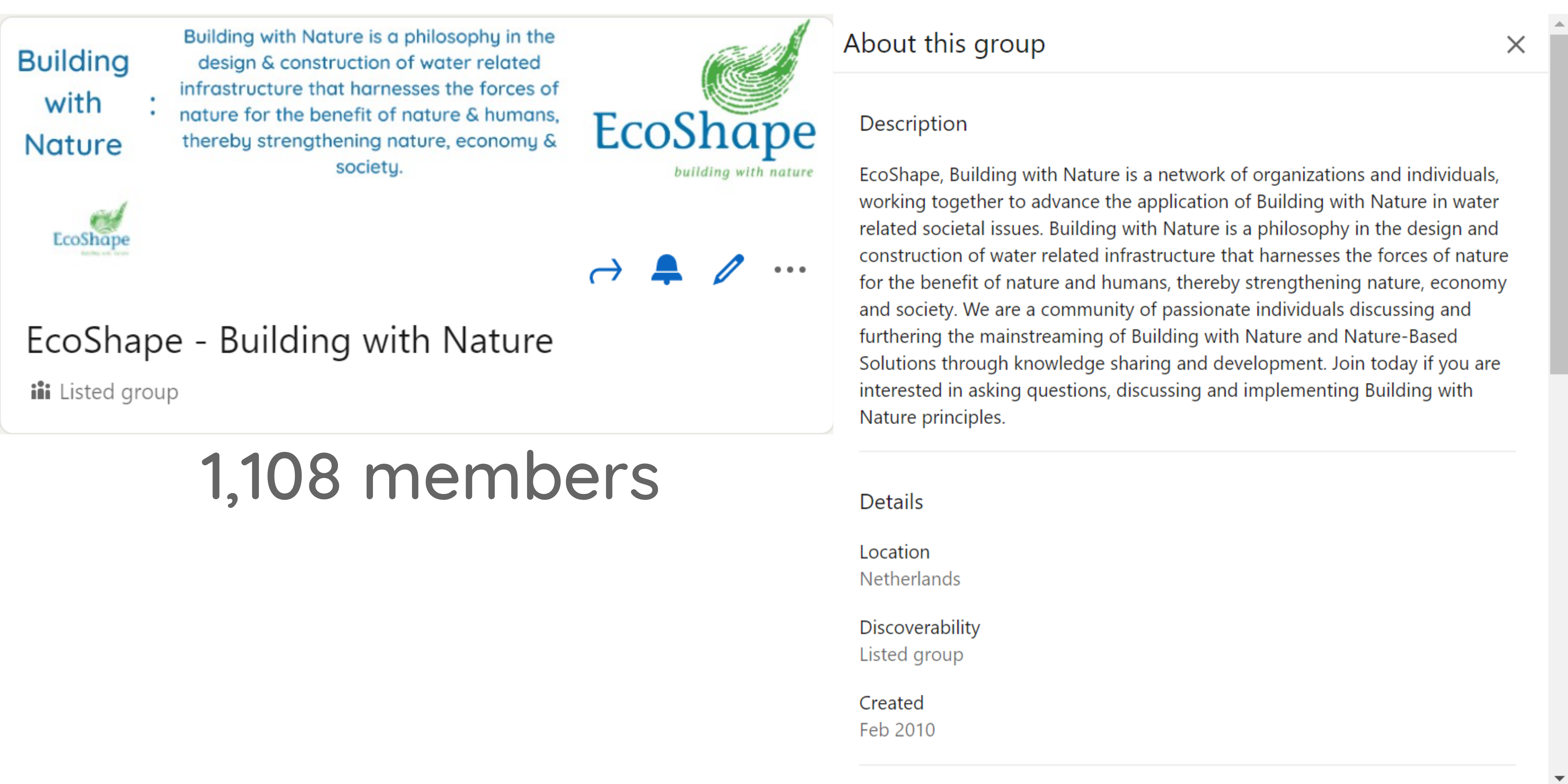Click the 1,108 members count
Screen dimensions: 1568x784
pyautogui.click(x=430, y=477)
